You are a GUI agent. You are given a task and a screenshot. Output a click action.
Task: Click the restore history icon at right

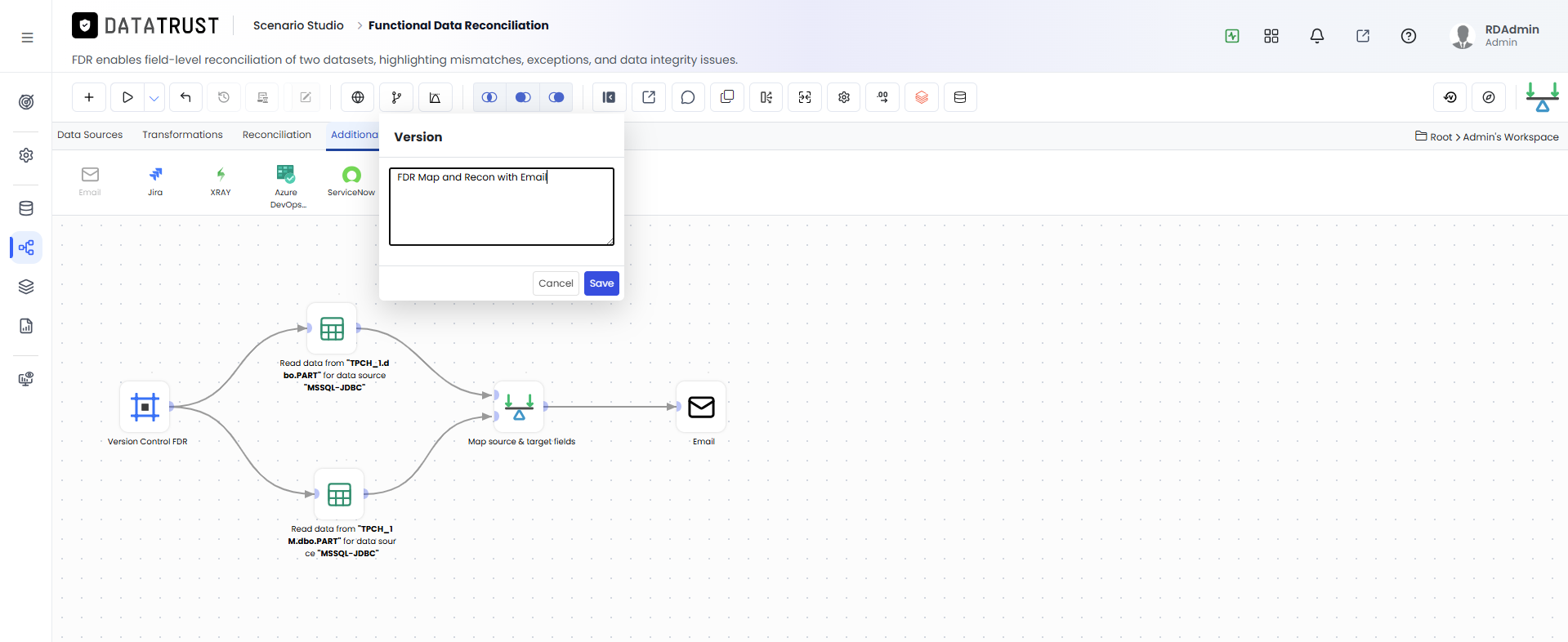click(1450, 97)
